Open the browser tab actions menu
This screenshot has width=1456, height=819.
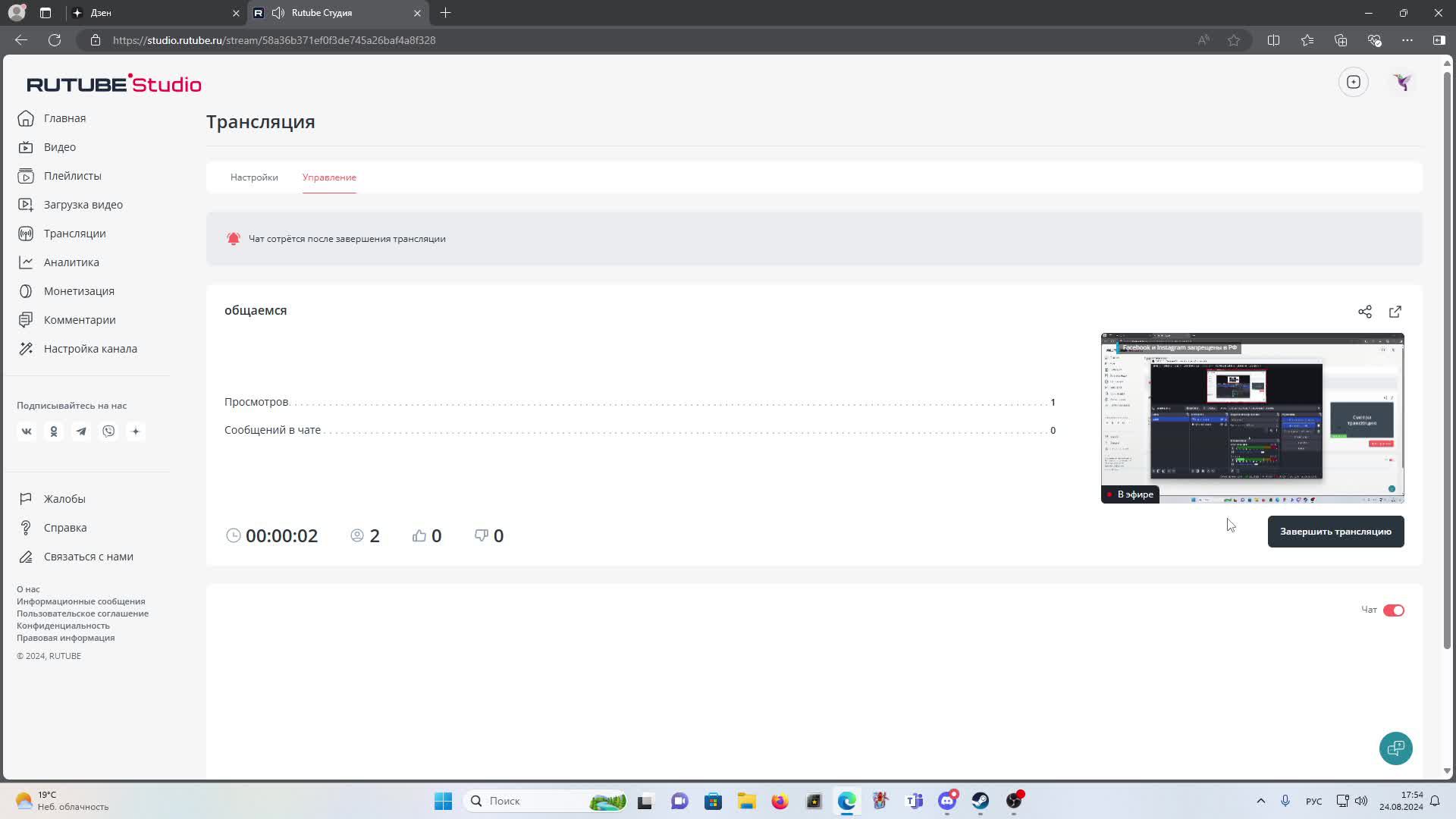pos(45,13)
